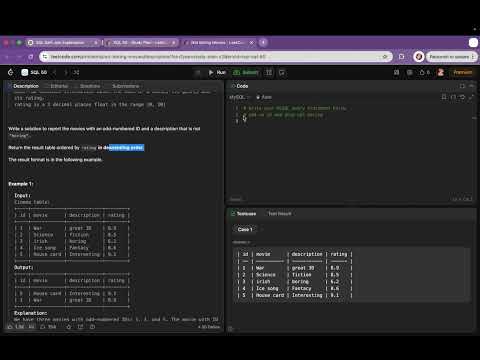Go to the previous problem arrow
This screenshot has width=480, height=360.
click(55, 72)
